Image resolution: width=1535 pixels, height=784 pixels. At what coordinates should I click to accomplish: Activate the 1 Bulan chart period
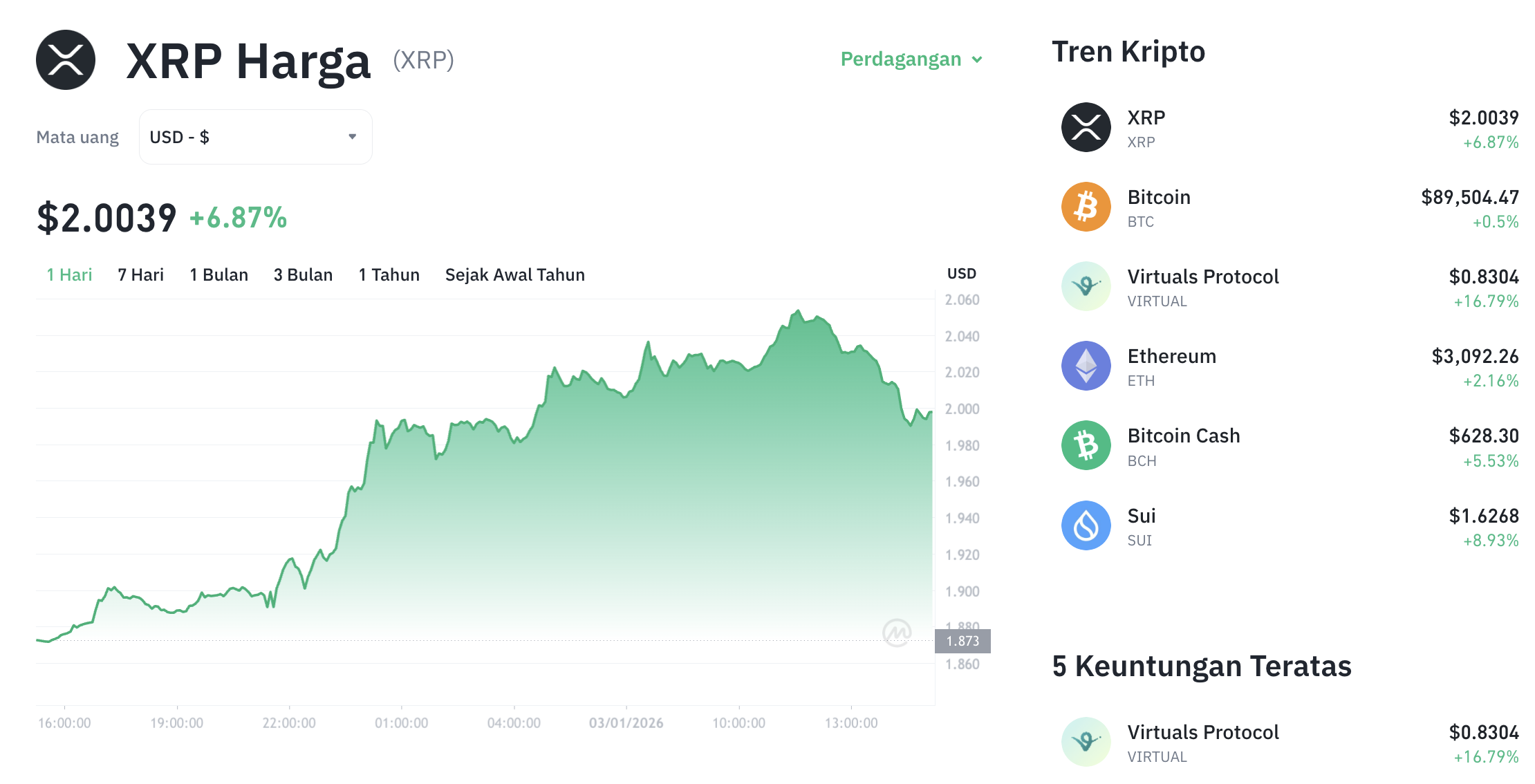pos(218,274)
